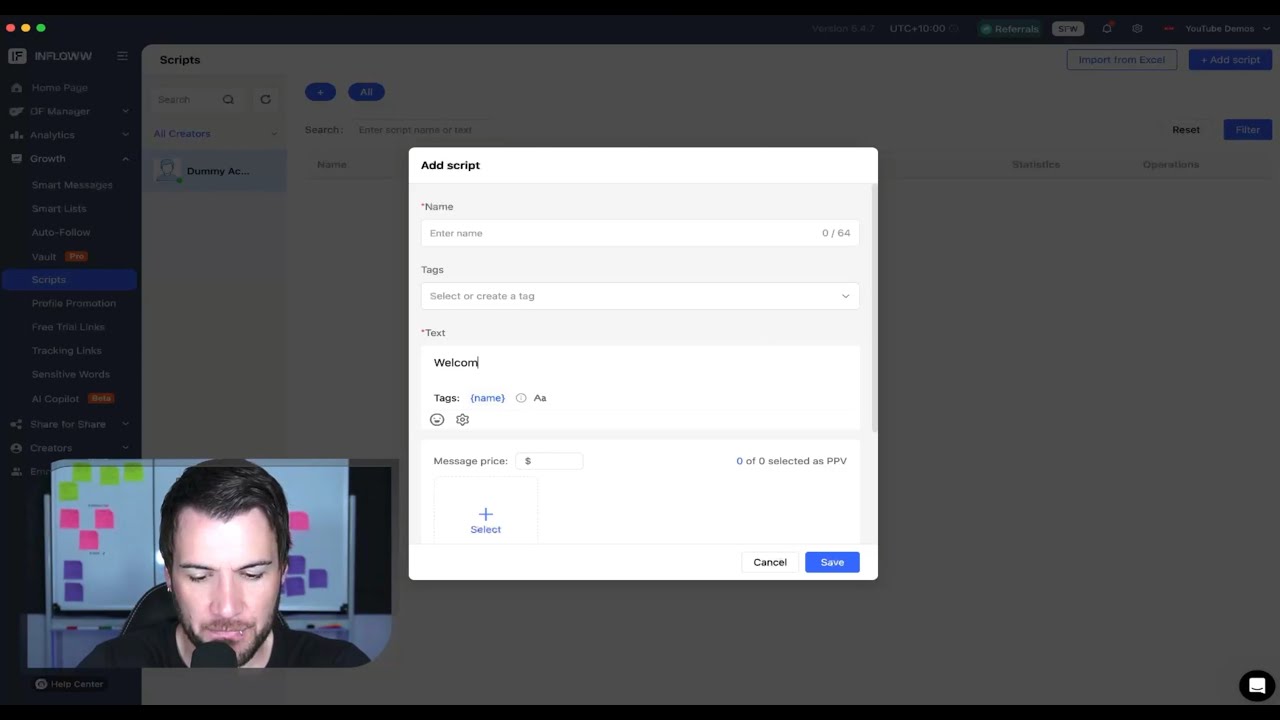Image resolution: width=1280 pixels, height=720 pixels.
Task: Click the creator search magnifier icon
Action: (228, 100)
